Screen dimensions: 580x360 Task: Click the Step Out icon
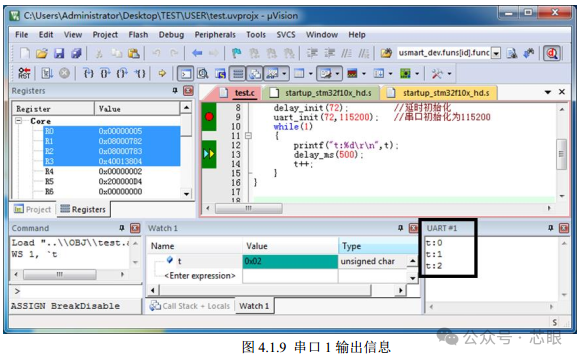click(x=122, y=74)
